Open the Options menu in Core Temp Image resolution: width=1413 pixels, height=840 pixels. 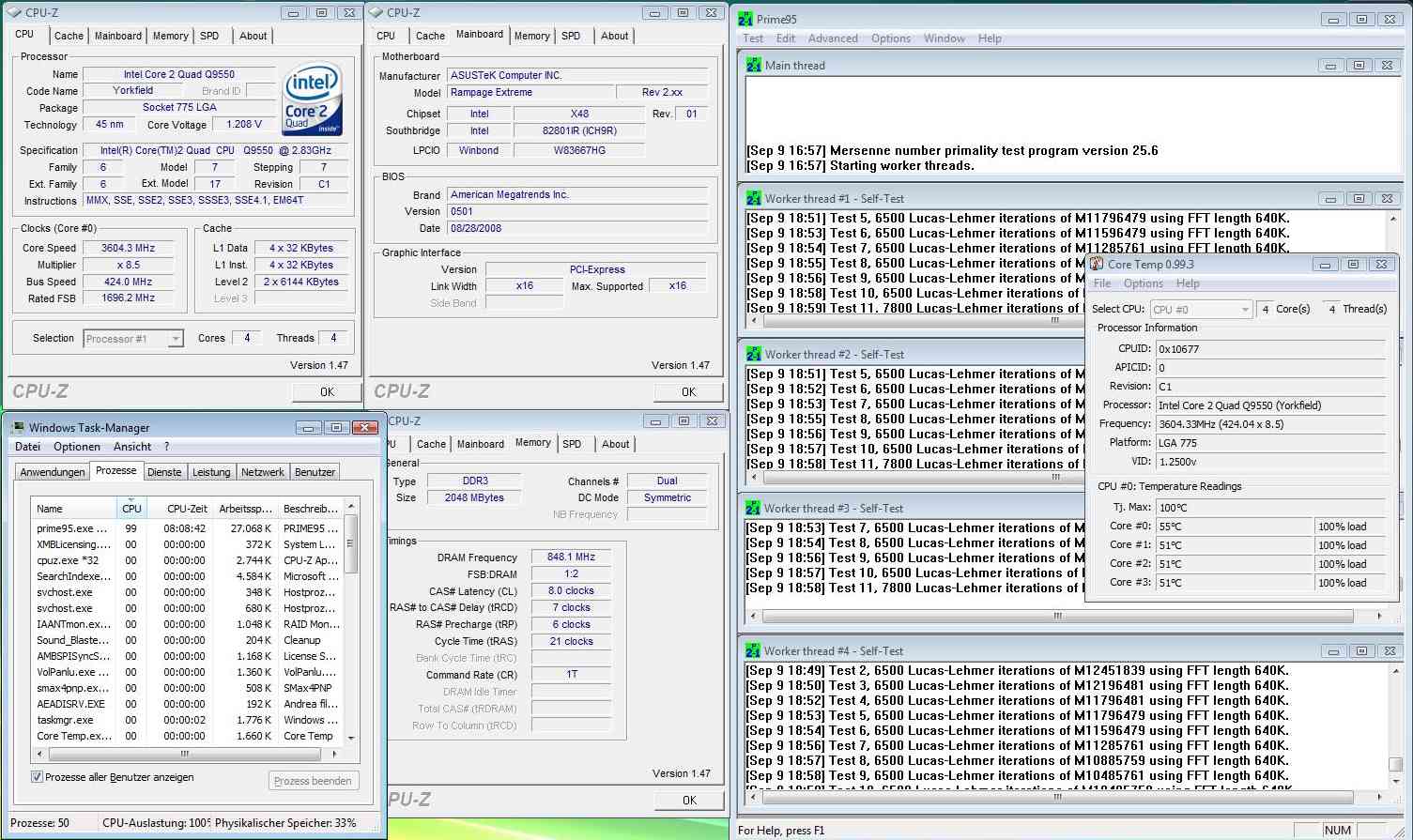1144,283
